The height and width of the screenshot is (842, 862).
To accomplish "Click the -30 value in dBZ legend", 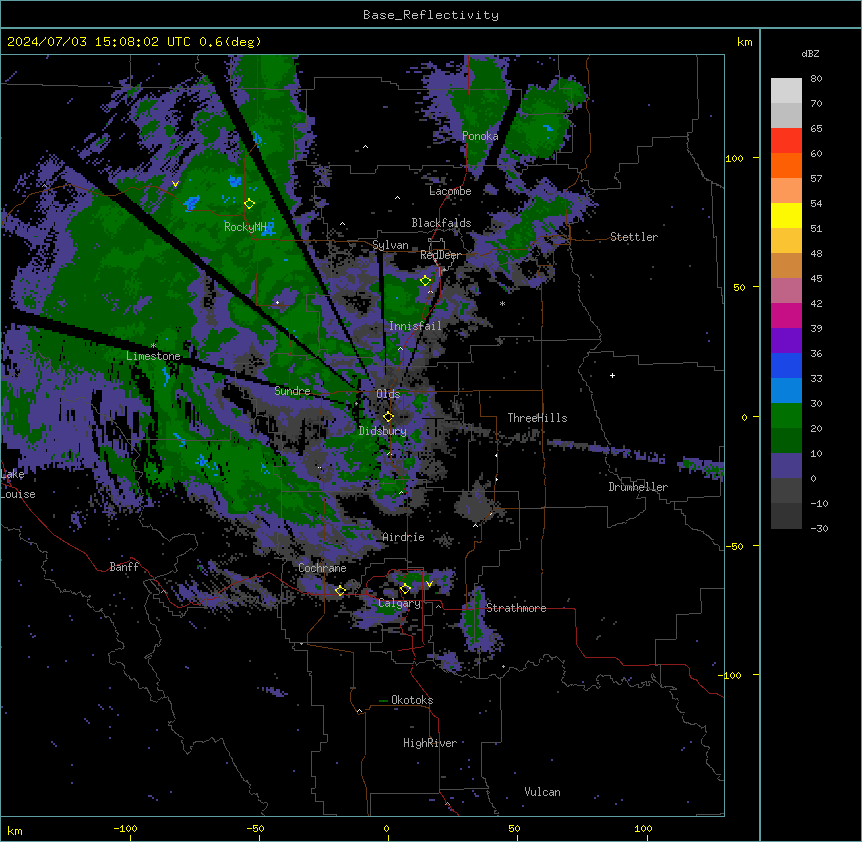I will tap(819, 528).
